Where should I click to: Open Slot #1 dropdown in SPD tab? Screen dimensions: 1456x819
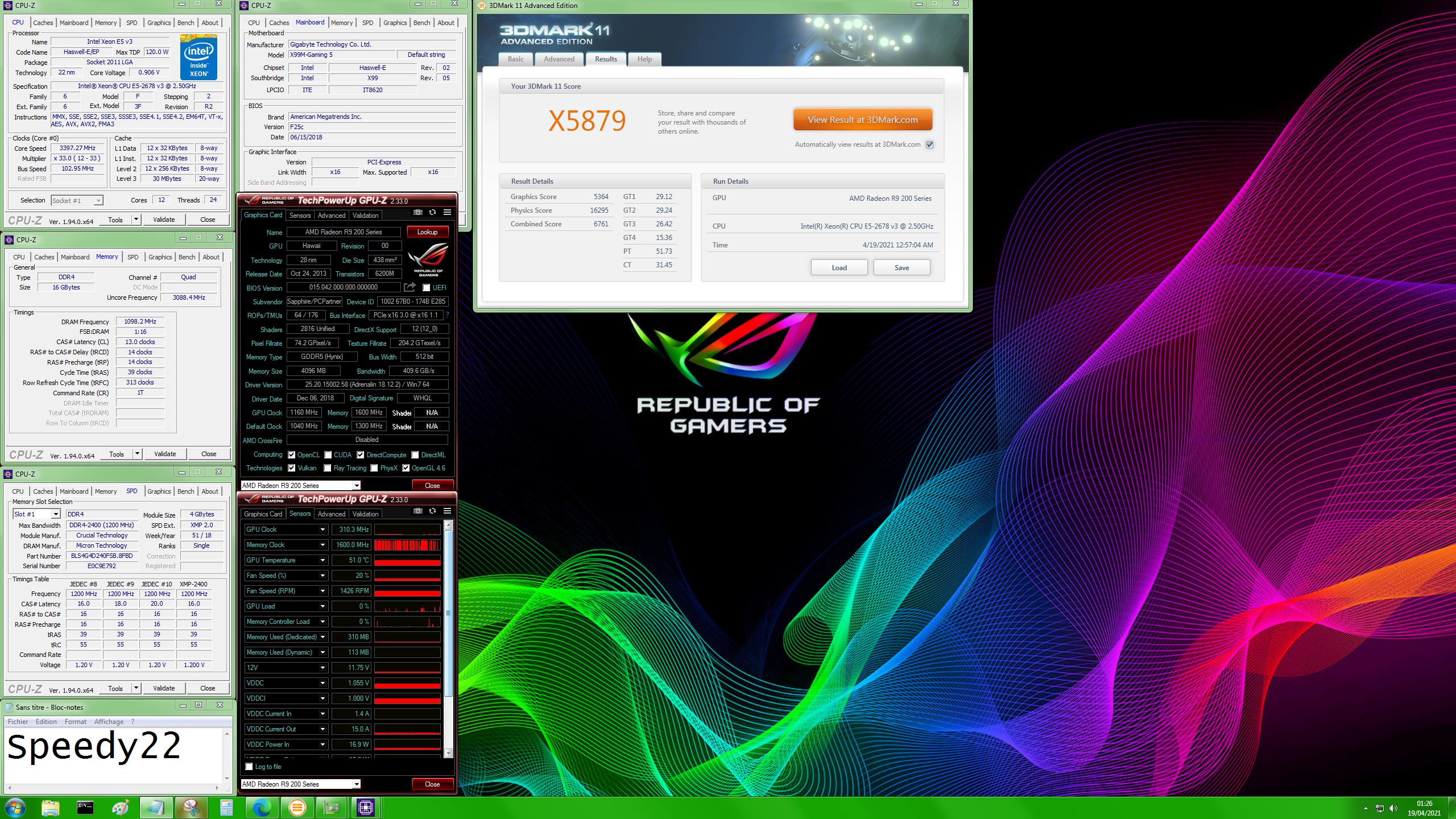tap(36, 514)
